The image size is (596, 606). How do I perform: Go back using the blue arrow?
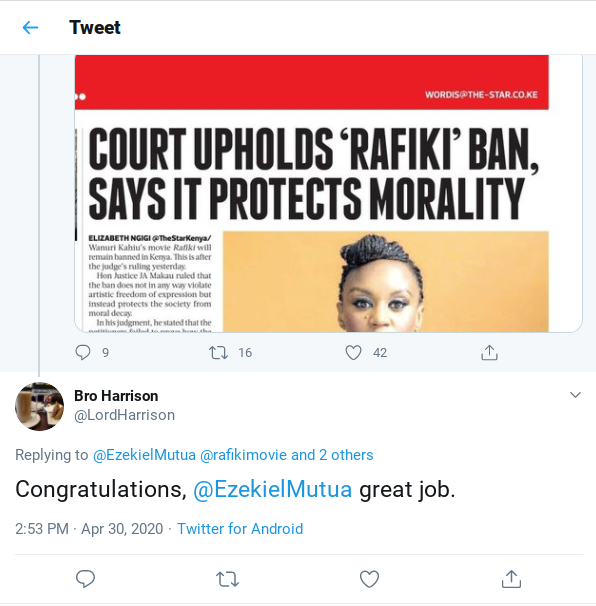coord(30,28)
